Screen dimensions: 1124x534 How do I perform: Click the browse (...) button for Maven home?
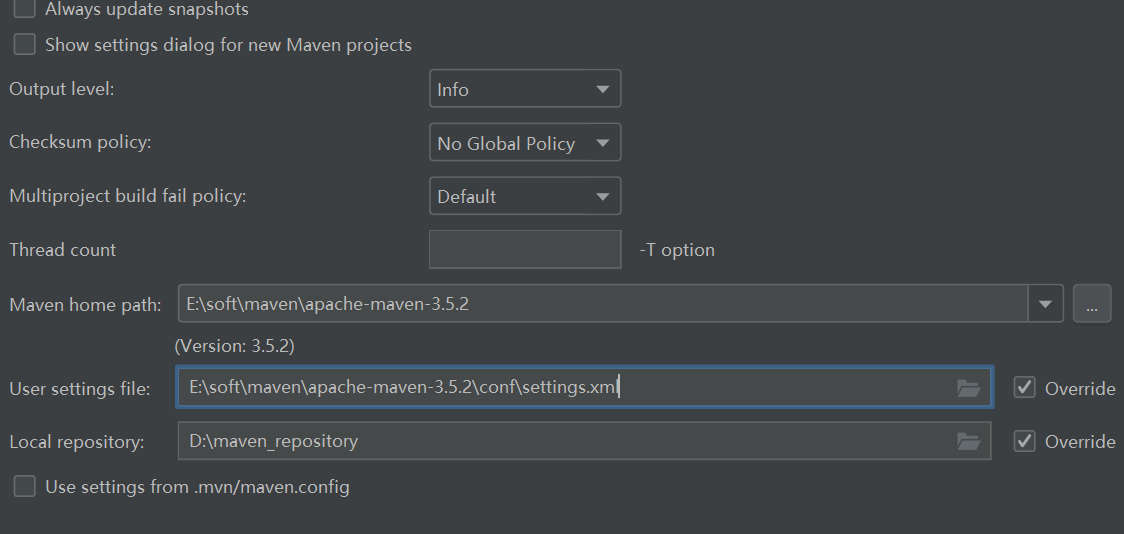tap(1092, 304)
